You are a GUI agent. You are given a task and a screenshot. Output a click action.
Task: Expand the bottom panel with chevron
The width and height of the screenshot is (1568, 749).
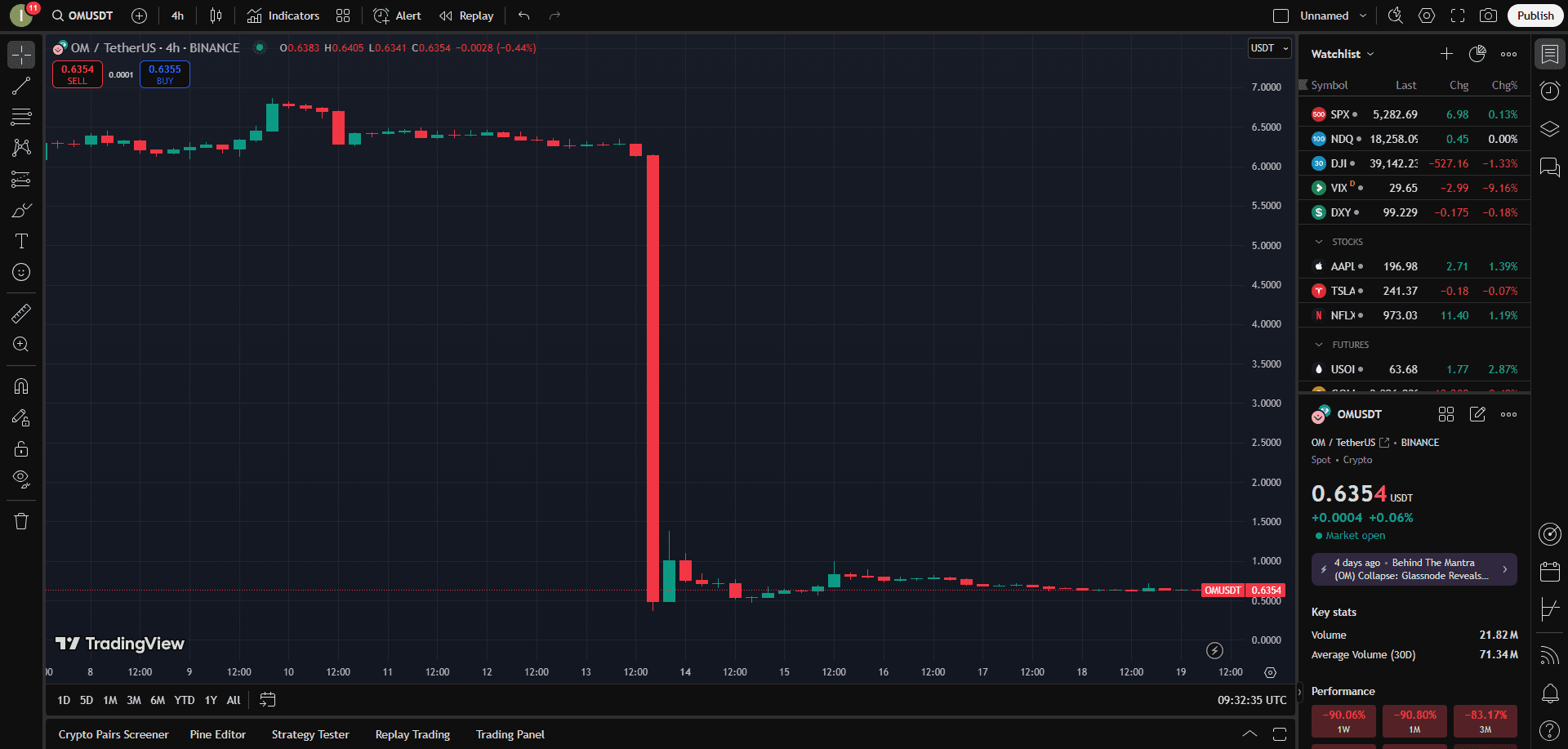click(x=1249, y=734)
